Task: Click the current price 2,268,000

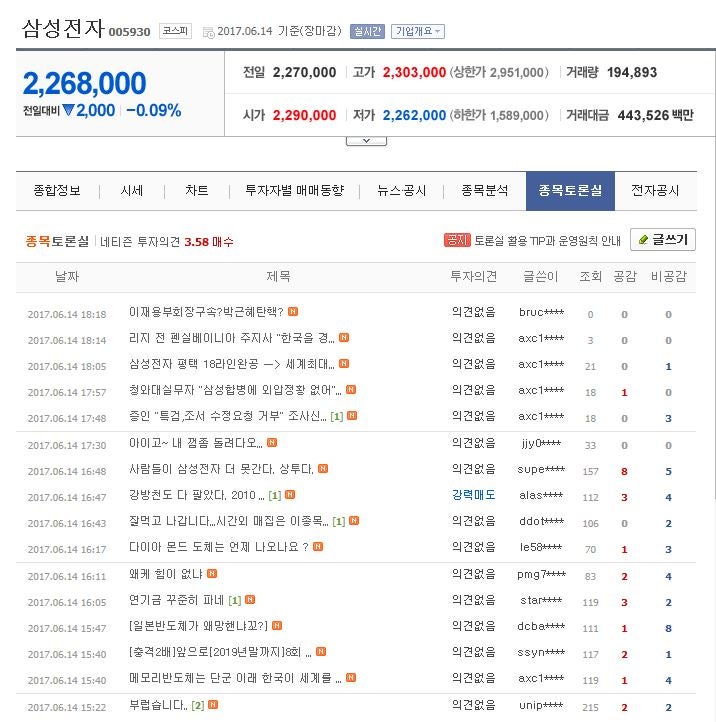Action: click(84, 83)
